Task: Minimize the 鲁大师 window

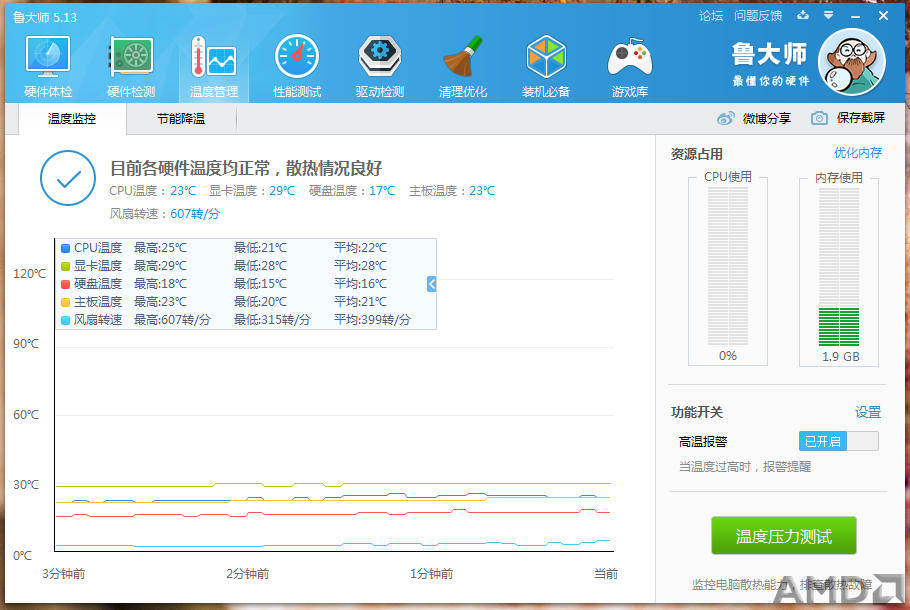Action: 855,16
